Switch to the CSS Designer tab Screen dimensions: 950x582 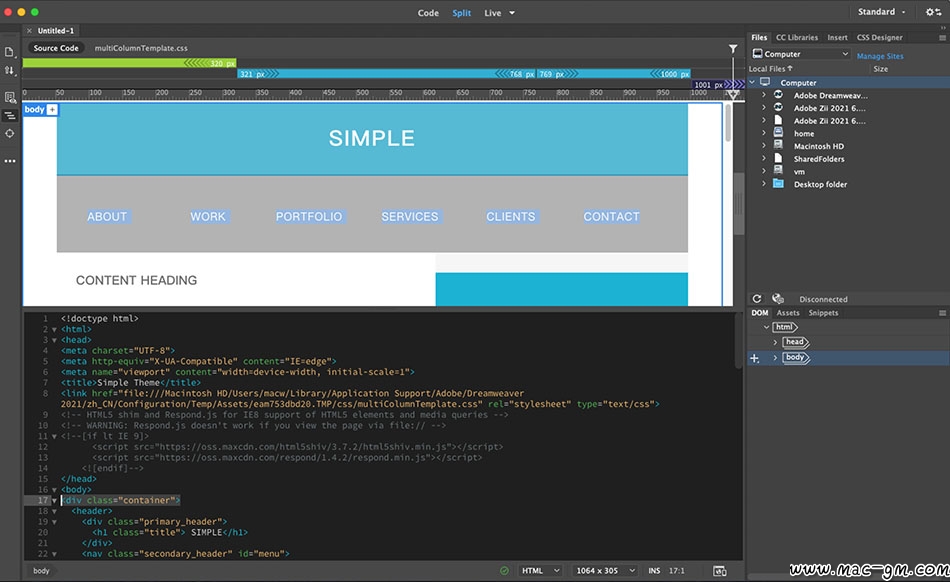point(880,38)
